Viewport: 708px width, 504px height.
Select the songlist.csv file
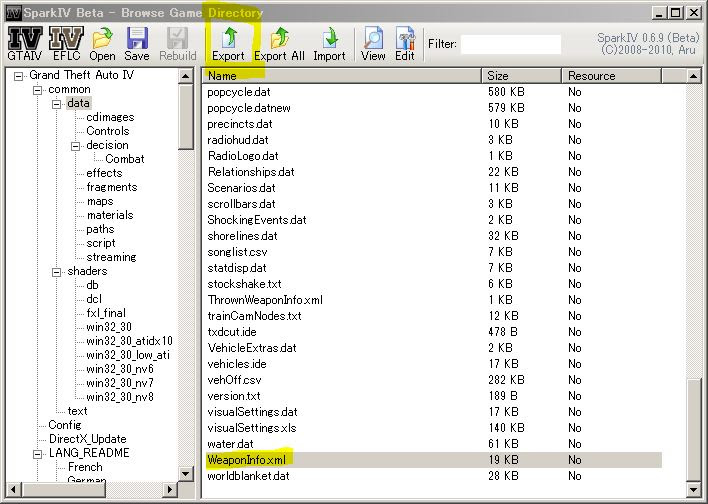click(237, 252)
